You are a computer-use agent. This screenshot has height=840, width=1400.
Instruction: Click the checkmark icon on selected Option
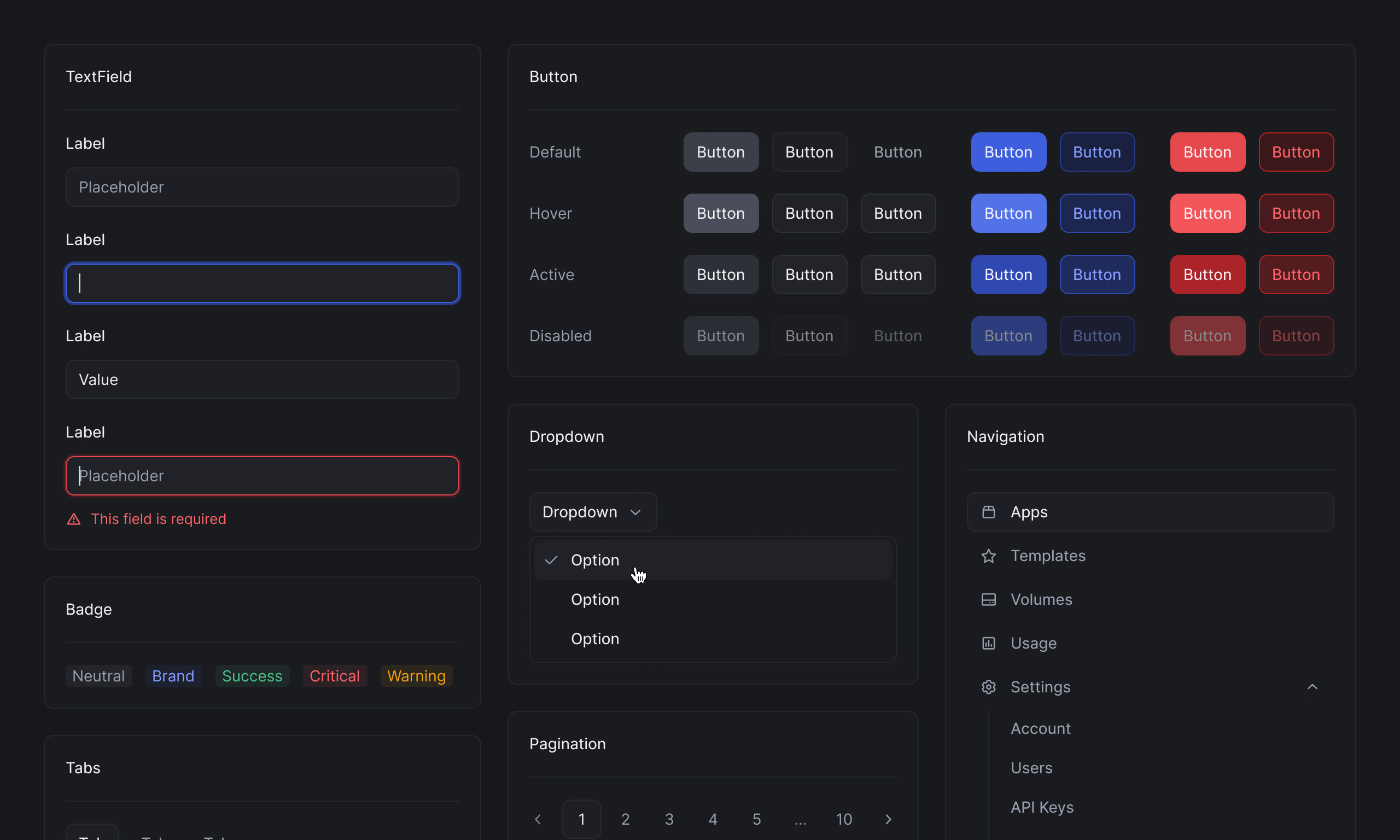pos(551,560)
